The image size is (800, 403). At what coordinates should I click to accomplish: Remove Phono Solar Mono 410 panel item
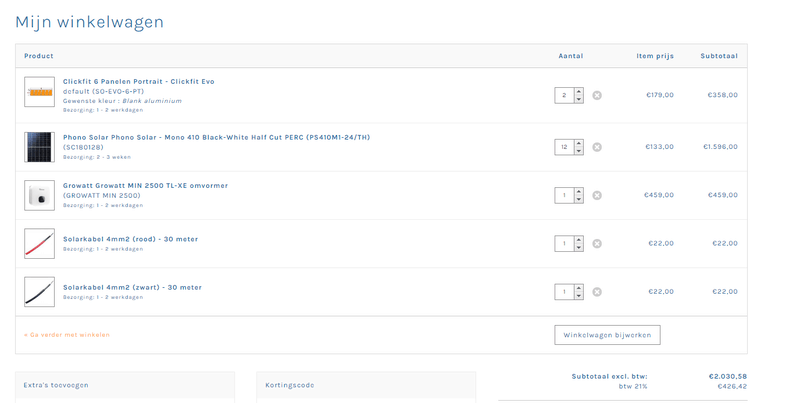[597, 147]
